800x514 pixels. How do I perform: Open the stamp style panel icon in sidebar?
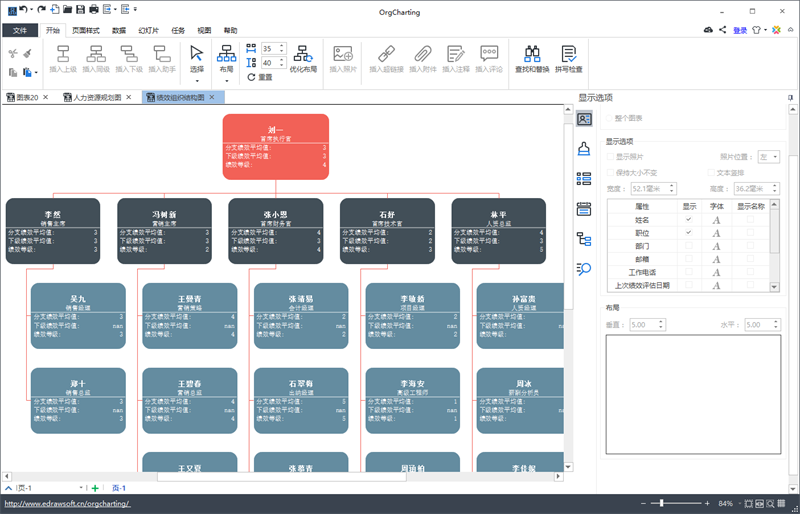point(584,149)
